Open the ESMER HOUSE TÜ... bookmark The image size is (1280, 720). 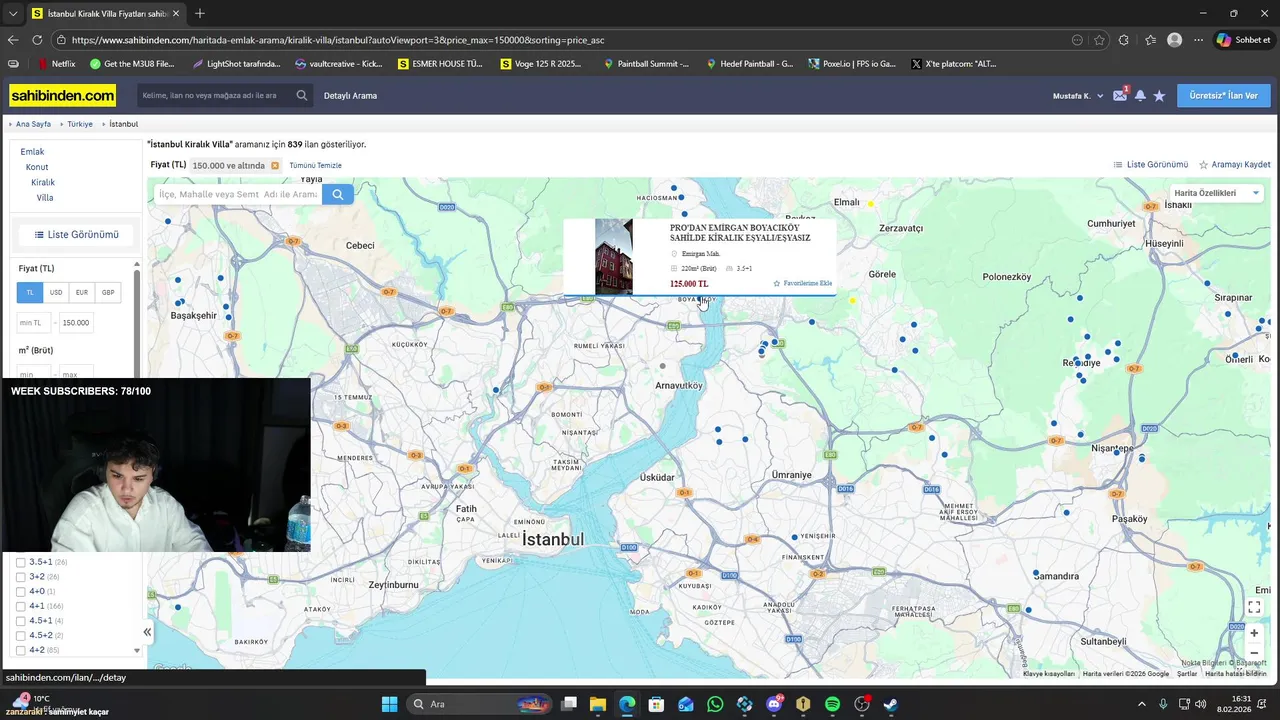[440, 64]
